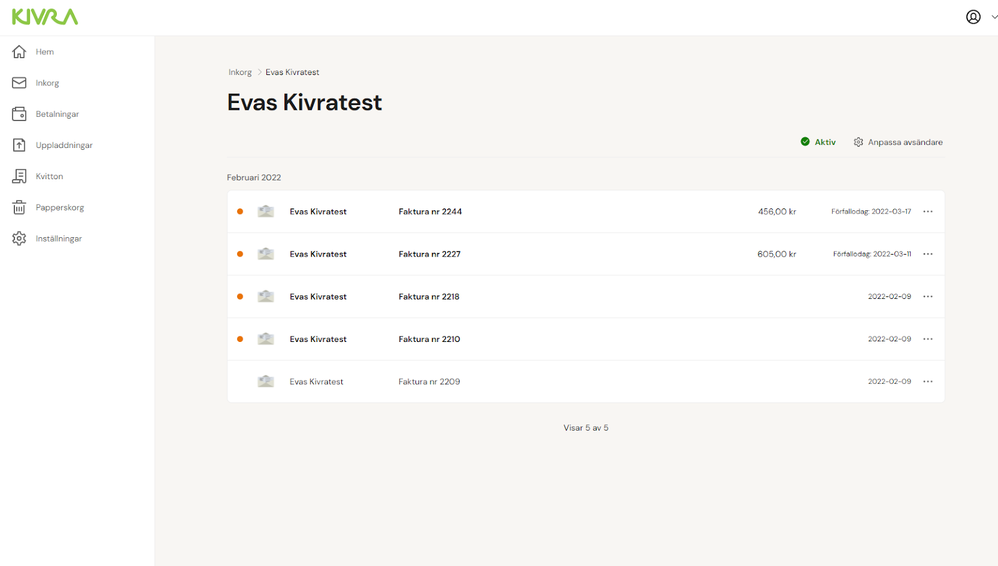Open more options for Faktura nr 2210
This screenshot has width=998, height=566.
[x=928, y=339]
